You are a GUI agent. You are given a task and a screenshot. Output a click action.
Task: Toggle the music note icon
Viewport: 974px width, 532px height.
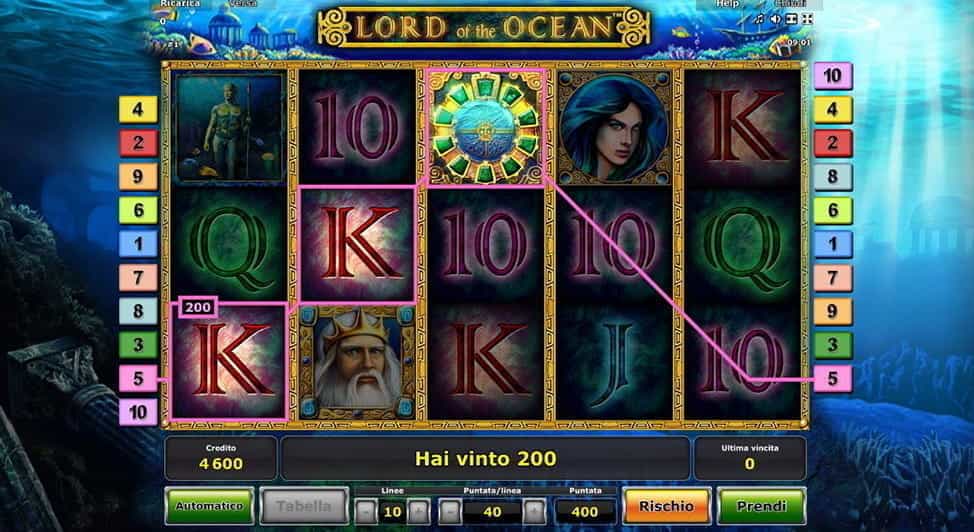pos(759,19)
